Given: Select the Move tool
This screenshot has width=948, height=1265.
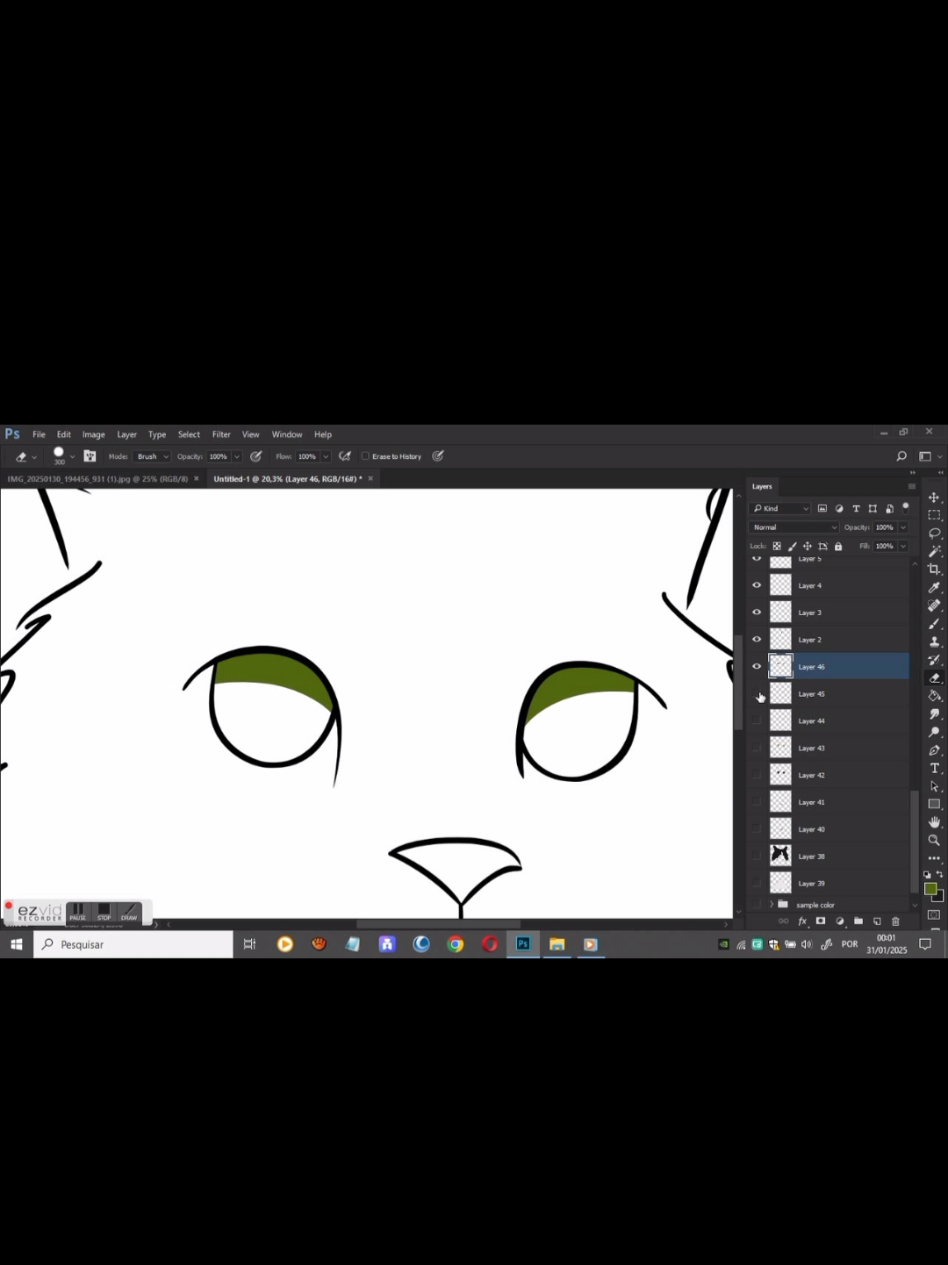Looking at the screenshot, I should pyautogui.click(x=934, y=497).
